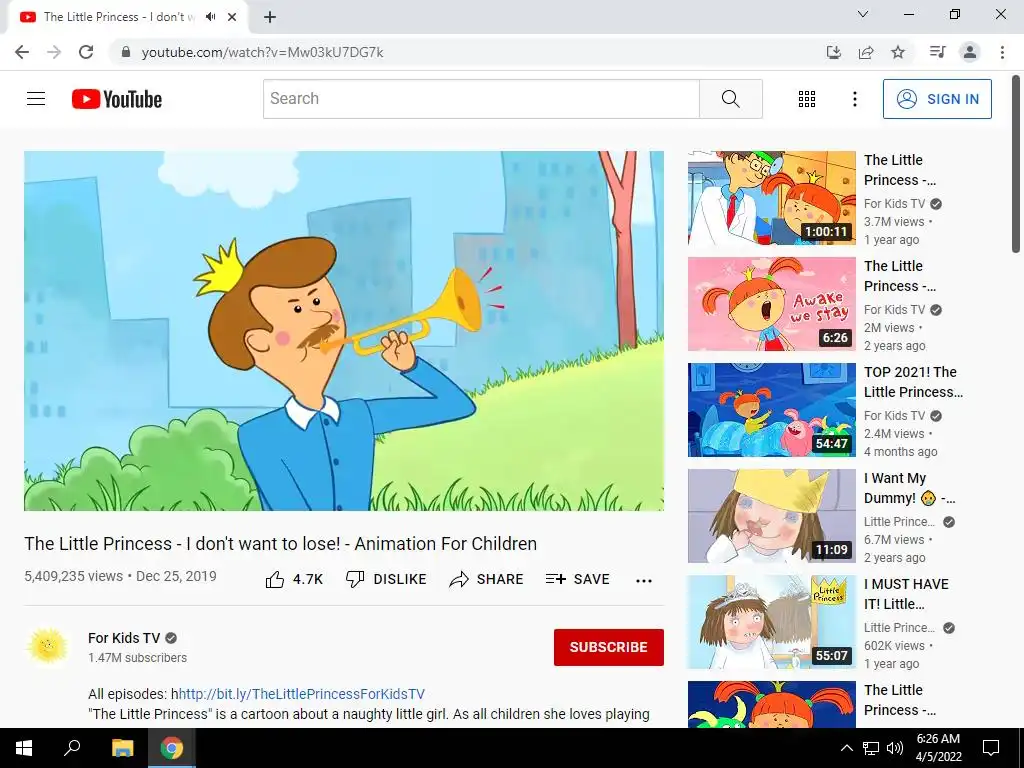Open For Kids TV channel name link
This screenshot has height=768, width=1024.
[x=124, y=638]
